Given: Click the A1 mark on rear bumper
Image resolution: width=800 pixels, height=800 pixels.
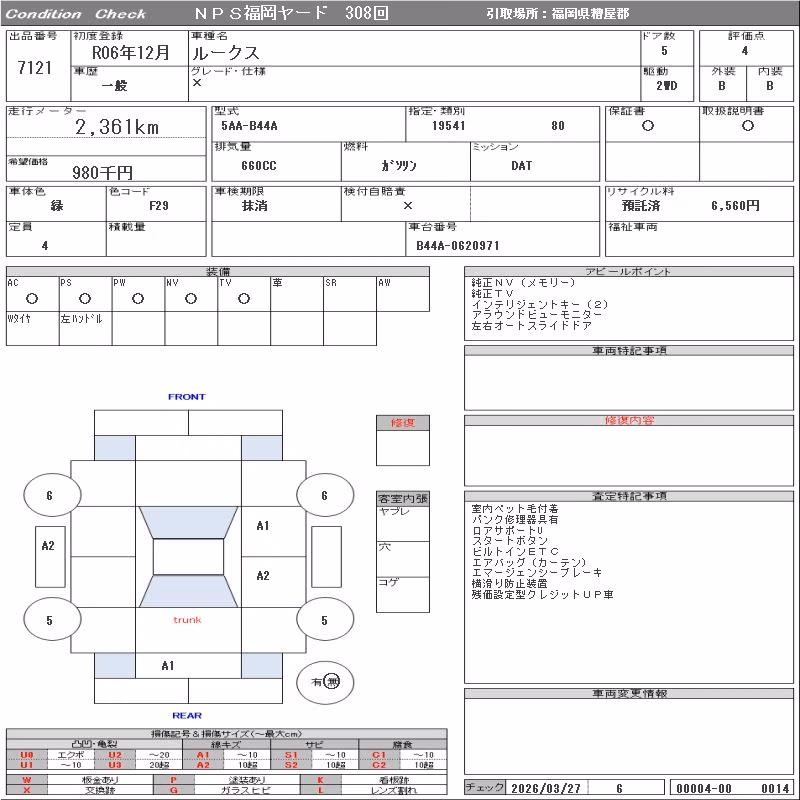Looking at the screenshot, I should [168, 666].
